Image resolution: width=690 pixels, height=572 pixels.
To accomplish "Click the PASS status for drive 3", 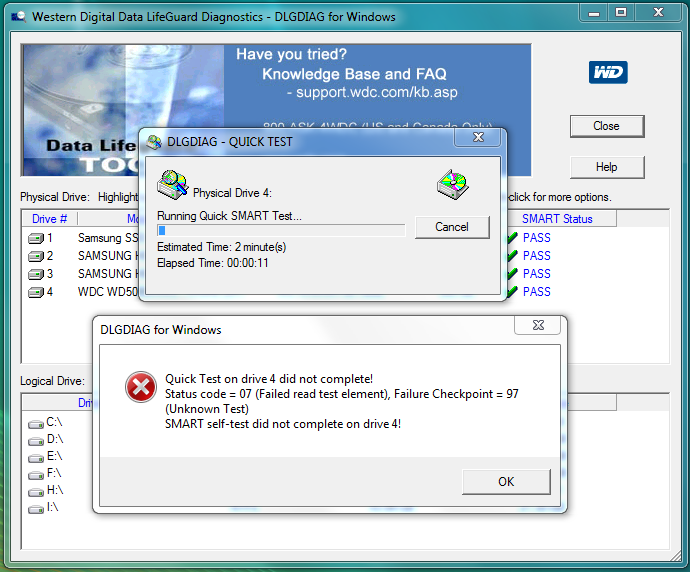I will pyautogui.click(x=536, y=274).
